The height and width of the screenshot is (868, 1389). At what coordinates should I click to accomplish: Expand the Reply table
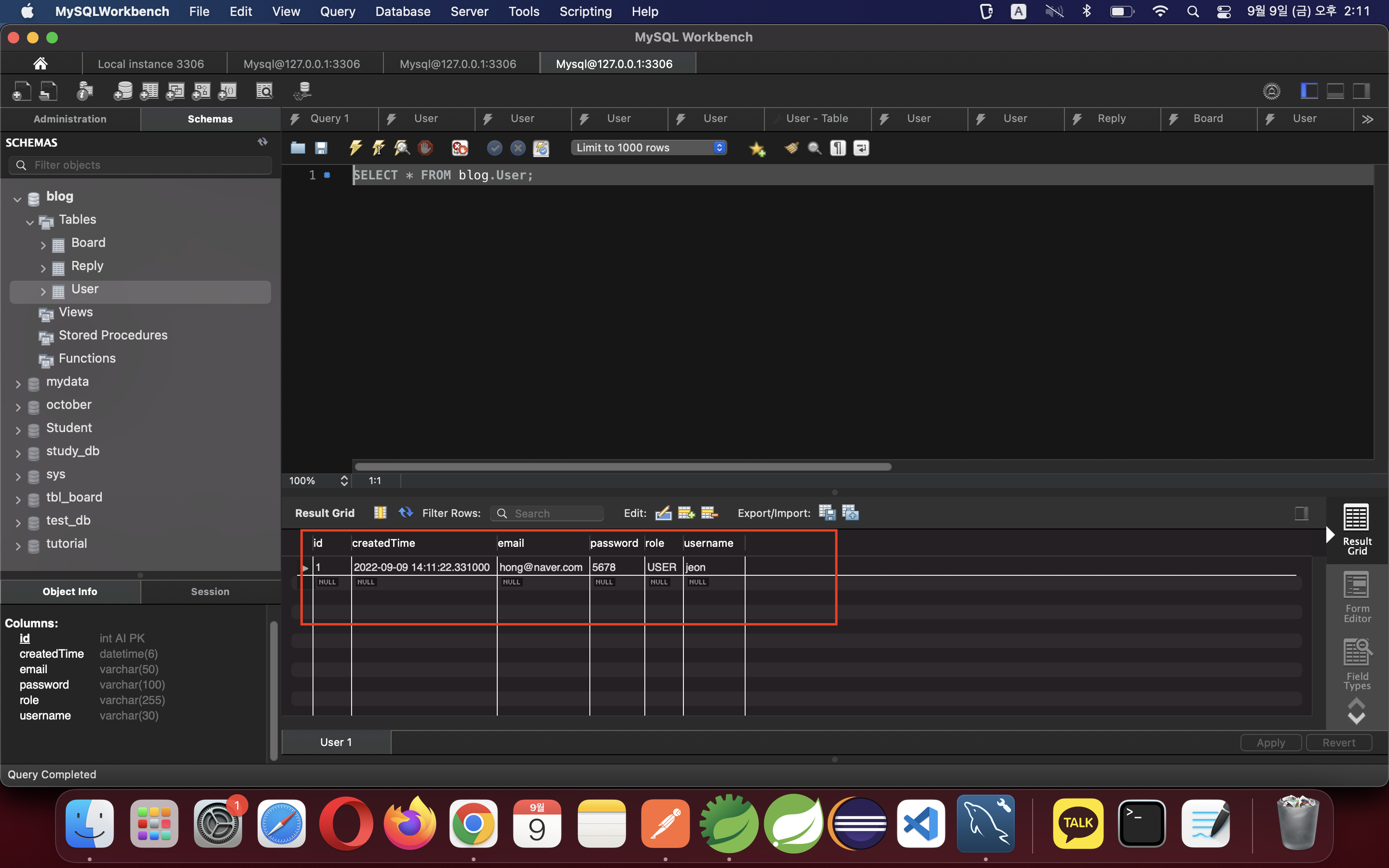[43, 268]
